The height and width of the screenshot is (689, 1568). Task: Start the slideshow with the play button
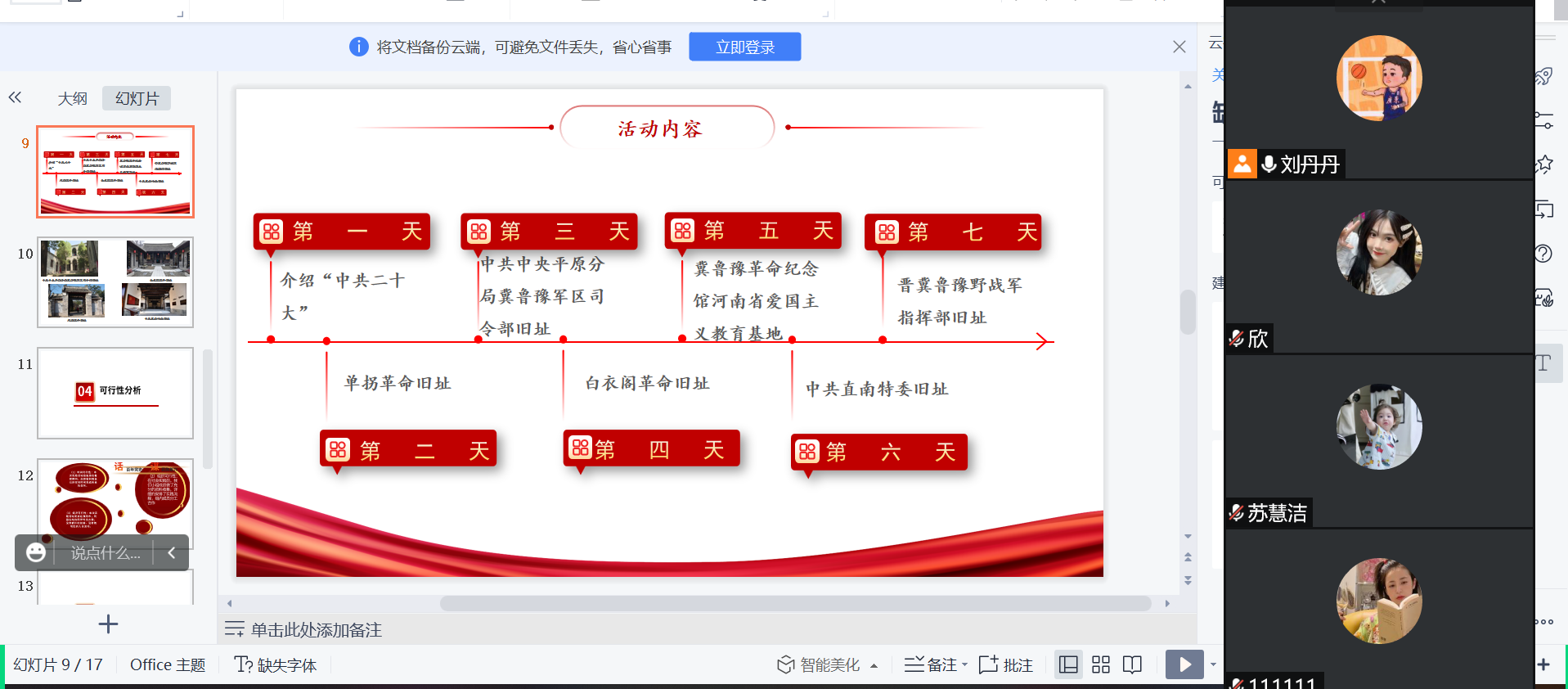[1184, 664]
